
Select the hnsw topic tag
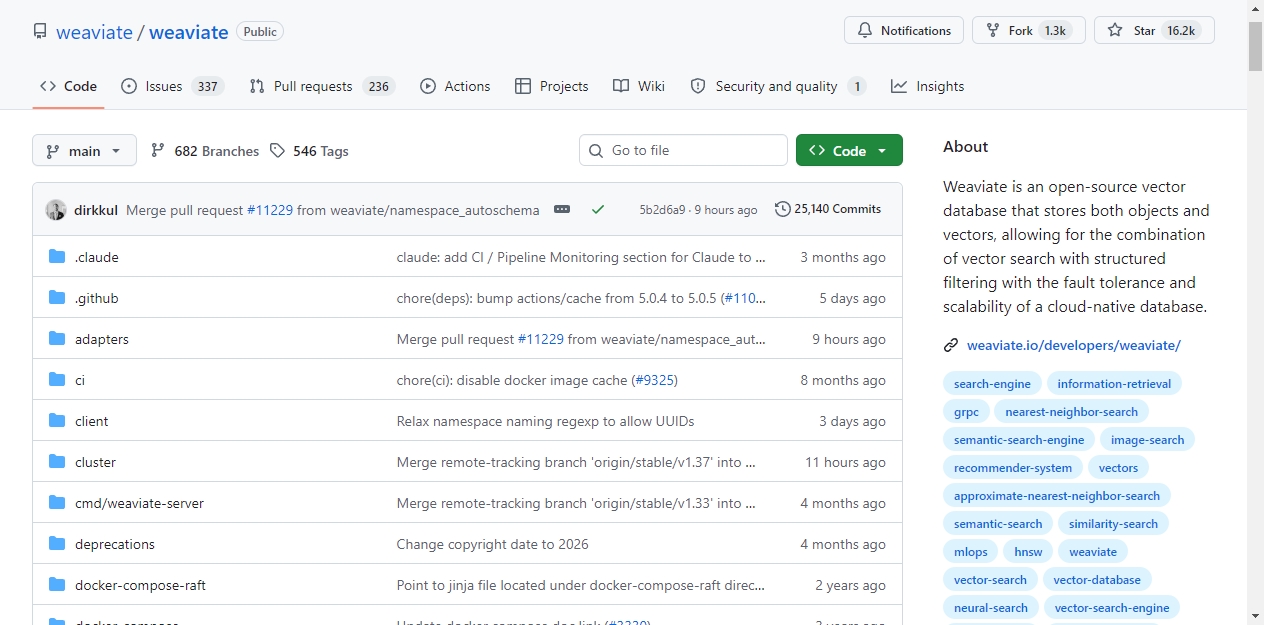click(1028, 552)
